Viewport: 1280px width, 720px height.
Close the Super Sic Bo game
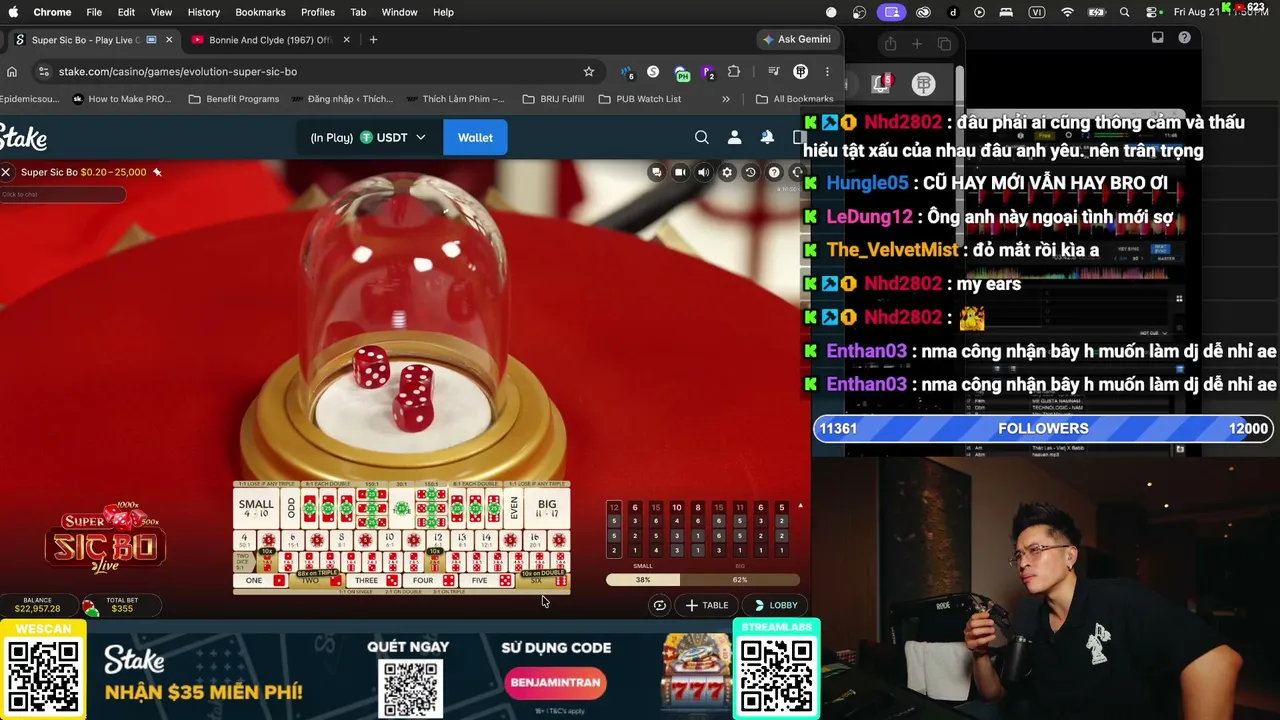point(6,172)
